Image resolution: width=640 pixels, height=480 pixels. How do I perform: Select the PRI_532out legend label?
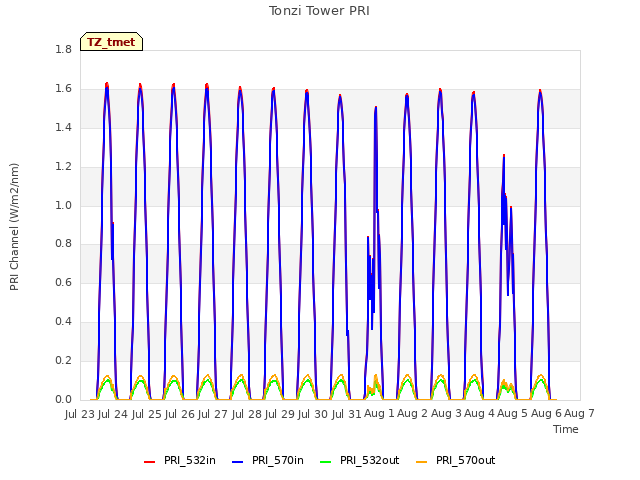[x=369, y=460]
